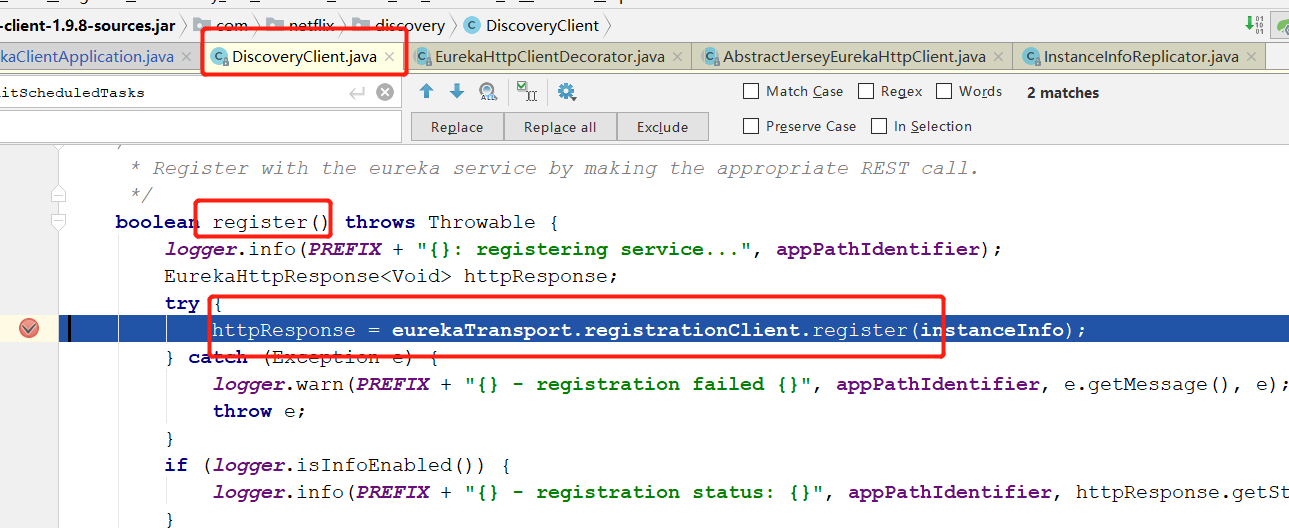Focus the replace text input field

click(200, 127)
